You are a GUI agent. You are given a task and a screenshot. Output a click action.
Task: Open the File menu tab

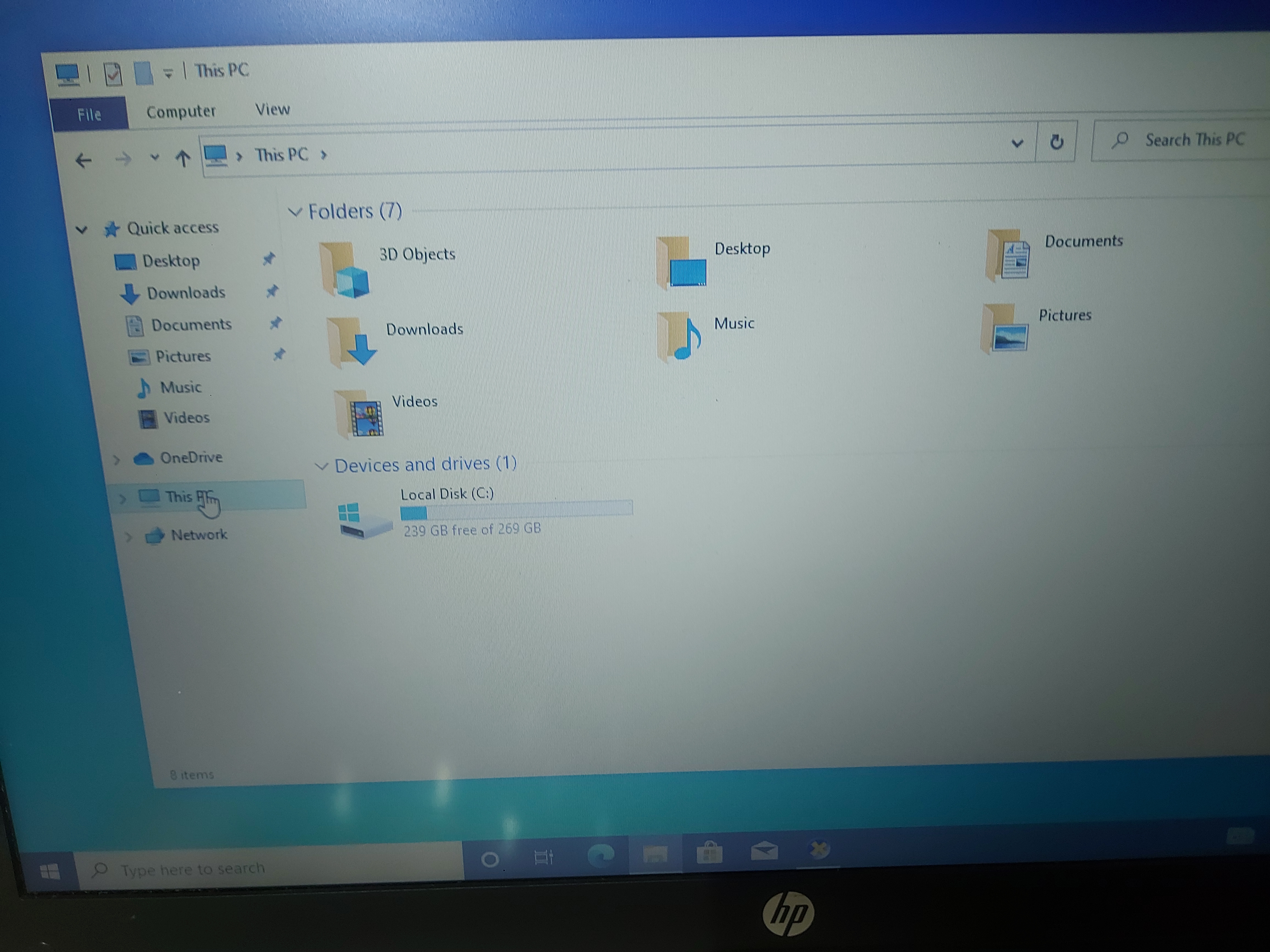(90, 115)
